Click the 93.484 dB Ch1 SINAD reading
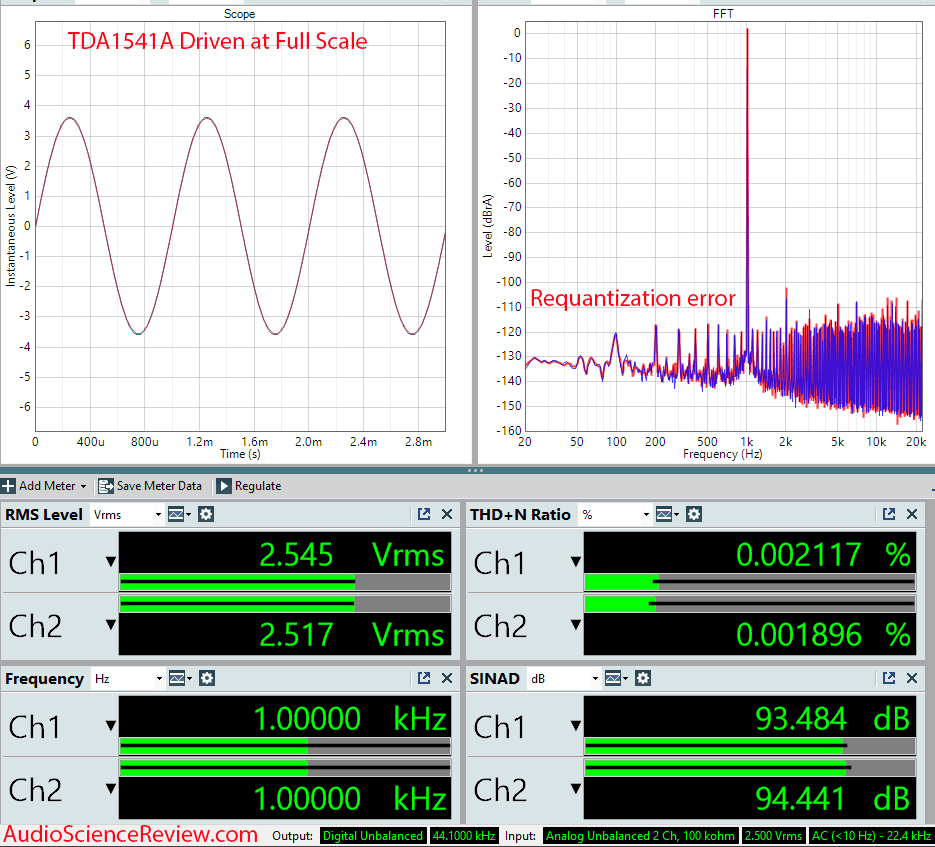Screen dimensions: 935x847 click(x=832, y=719)
